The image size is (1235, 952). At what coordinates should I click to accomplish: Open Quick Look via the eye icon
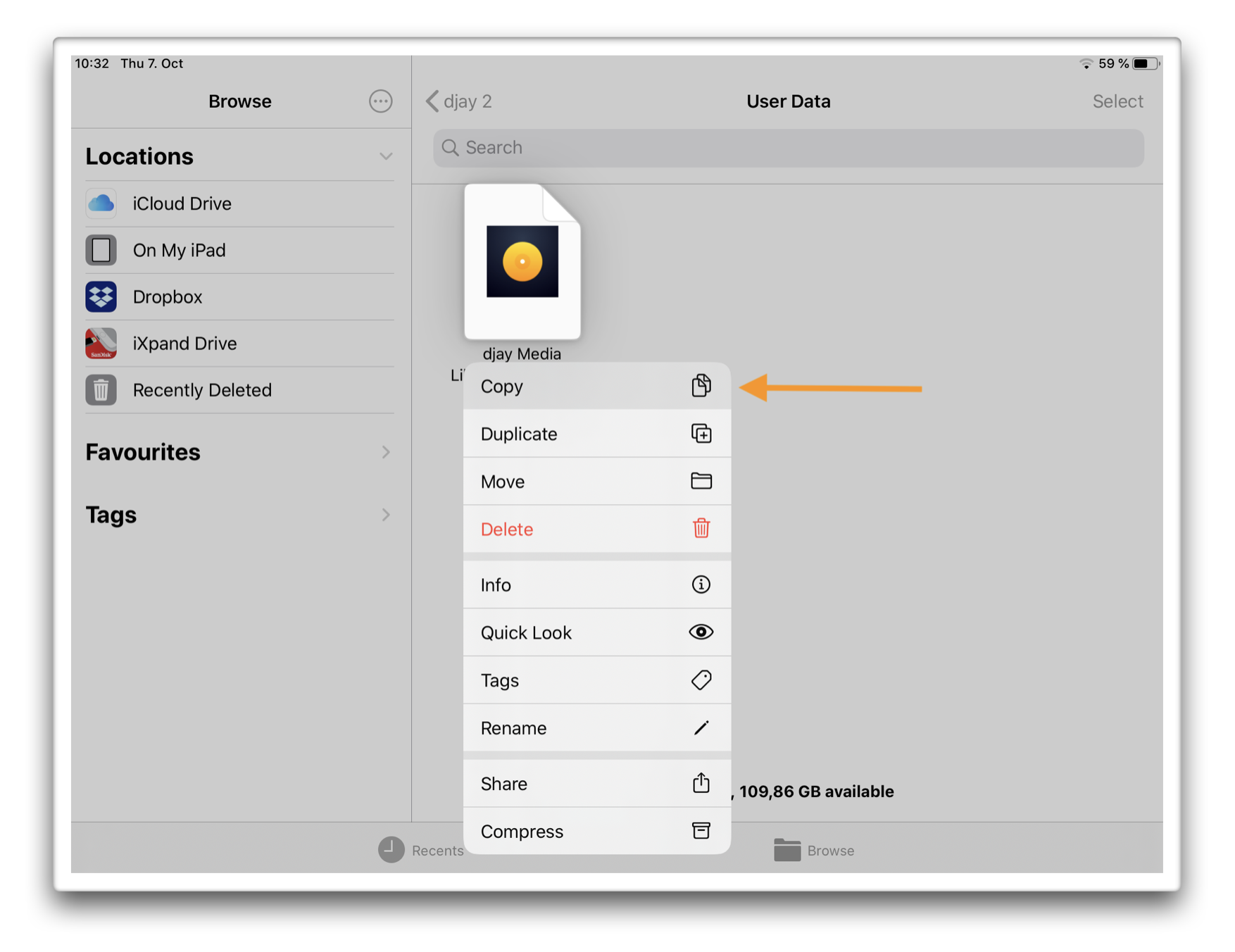[701, 632]
